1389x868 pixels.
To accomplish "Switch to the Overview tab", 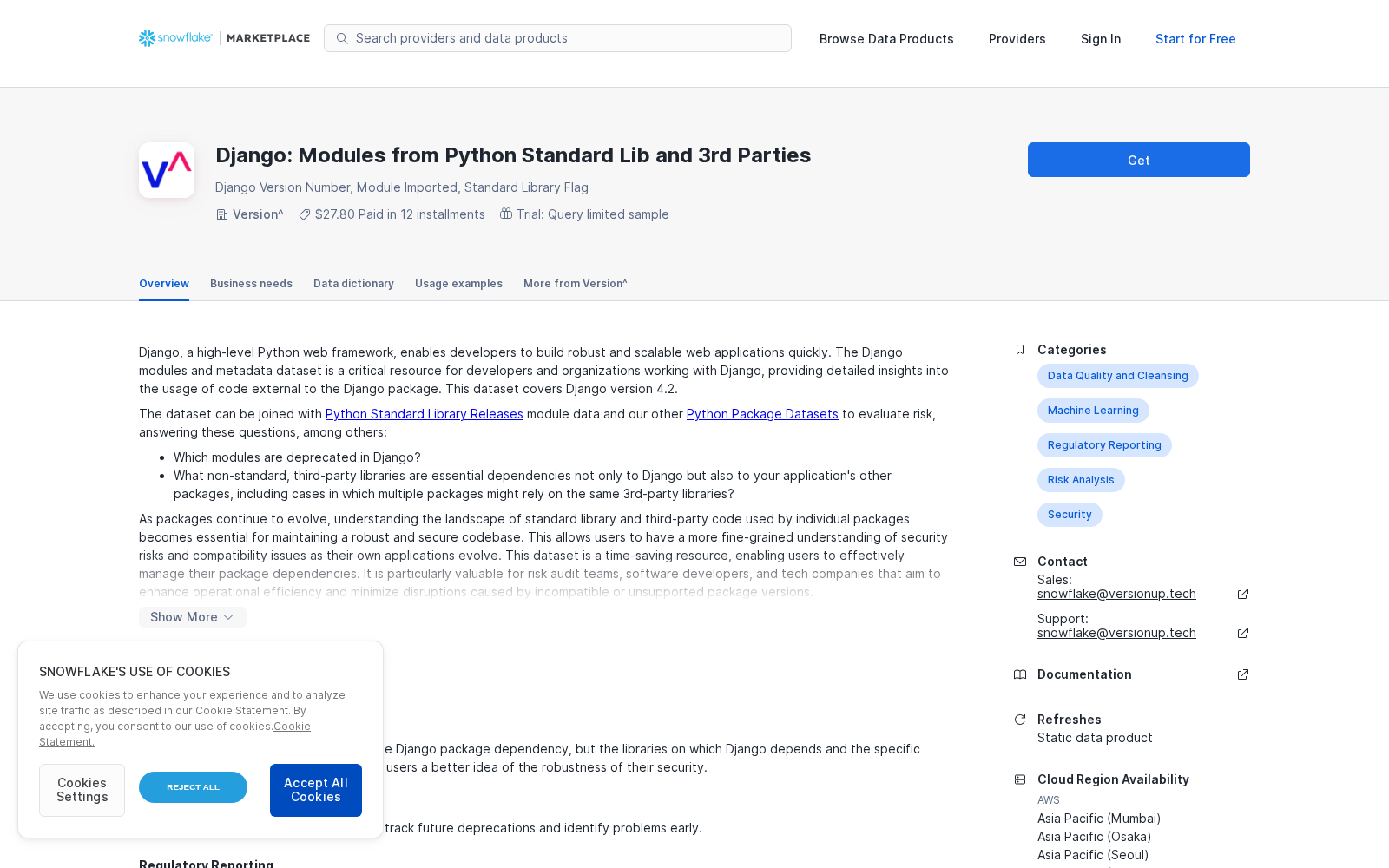I will click(164, 284).
